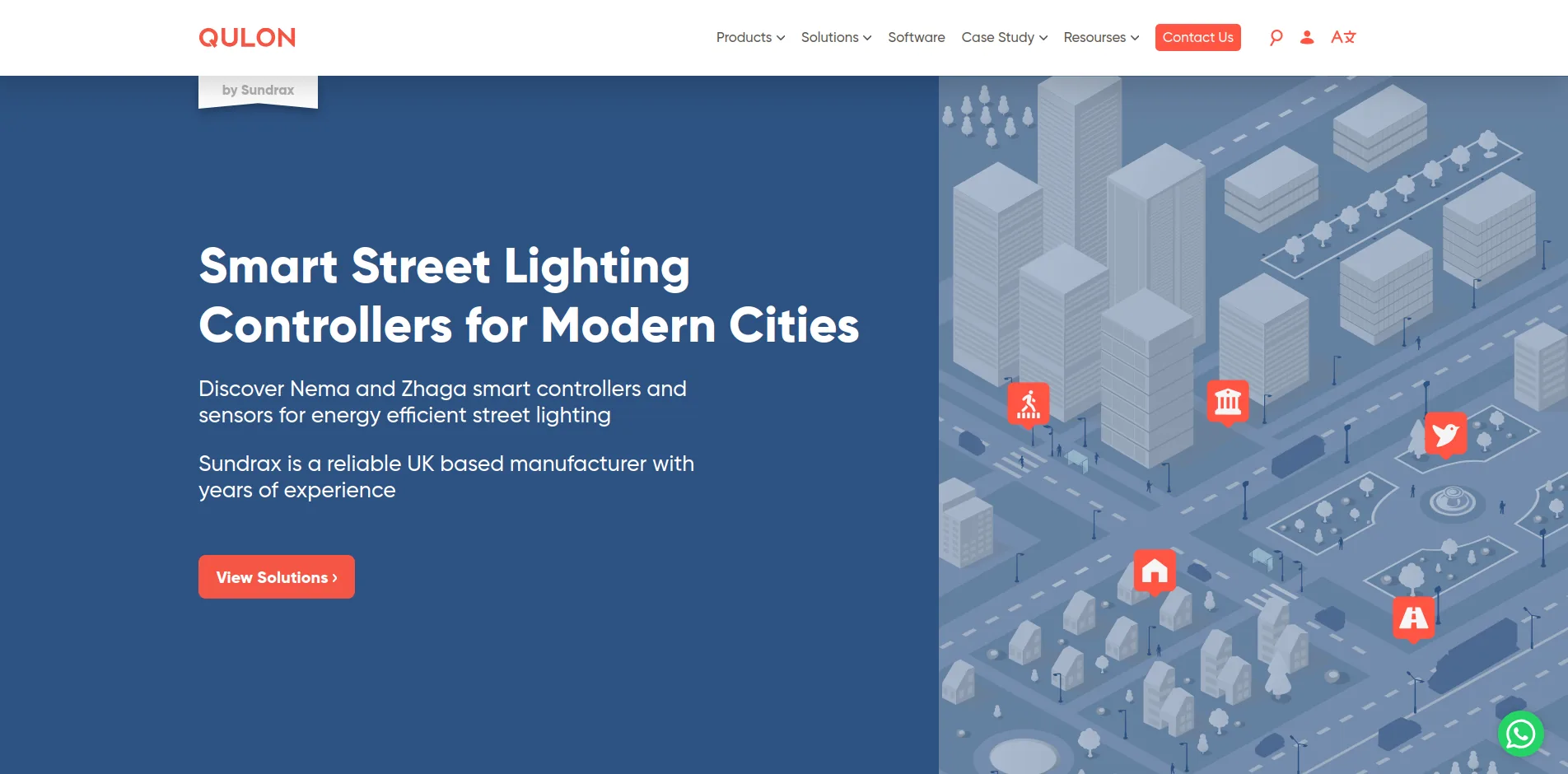Open the user account icon
This screenshot has height=774, width=1568.
[1307, 37]
